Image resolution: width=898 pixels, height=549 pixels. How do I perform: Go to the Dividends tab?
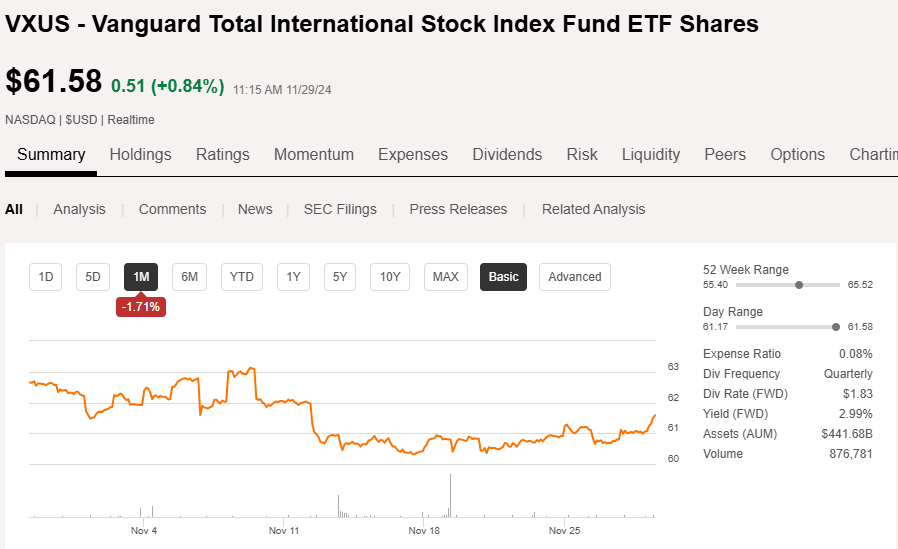507,154
